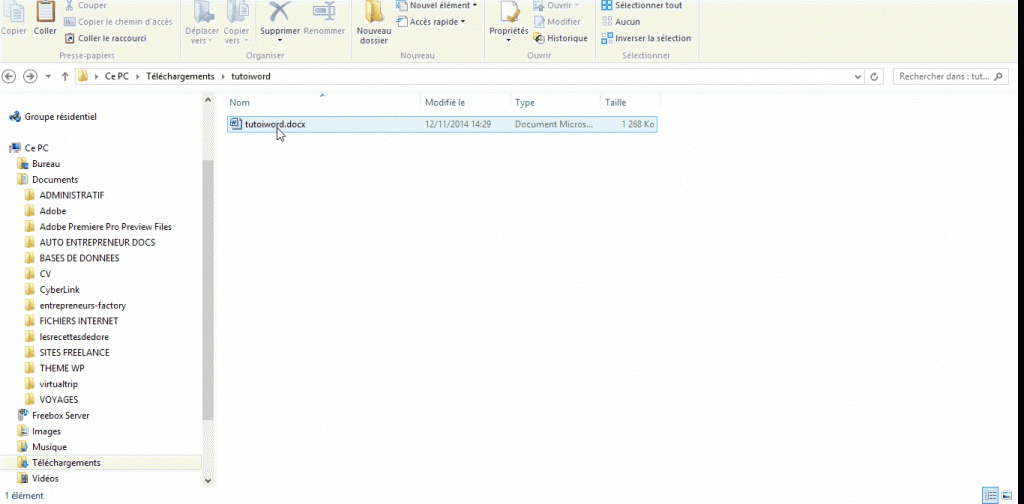This screenshot has height=504, width=1024.
Task: Switch to details view icon in status bar
Action: [991, 496]
